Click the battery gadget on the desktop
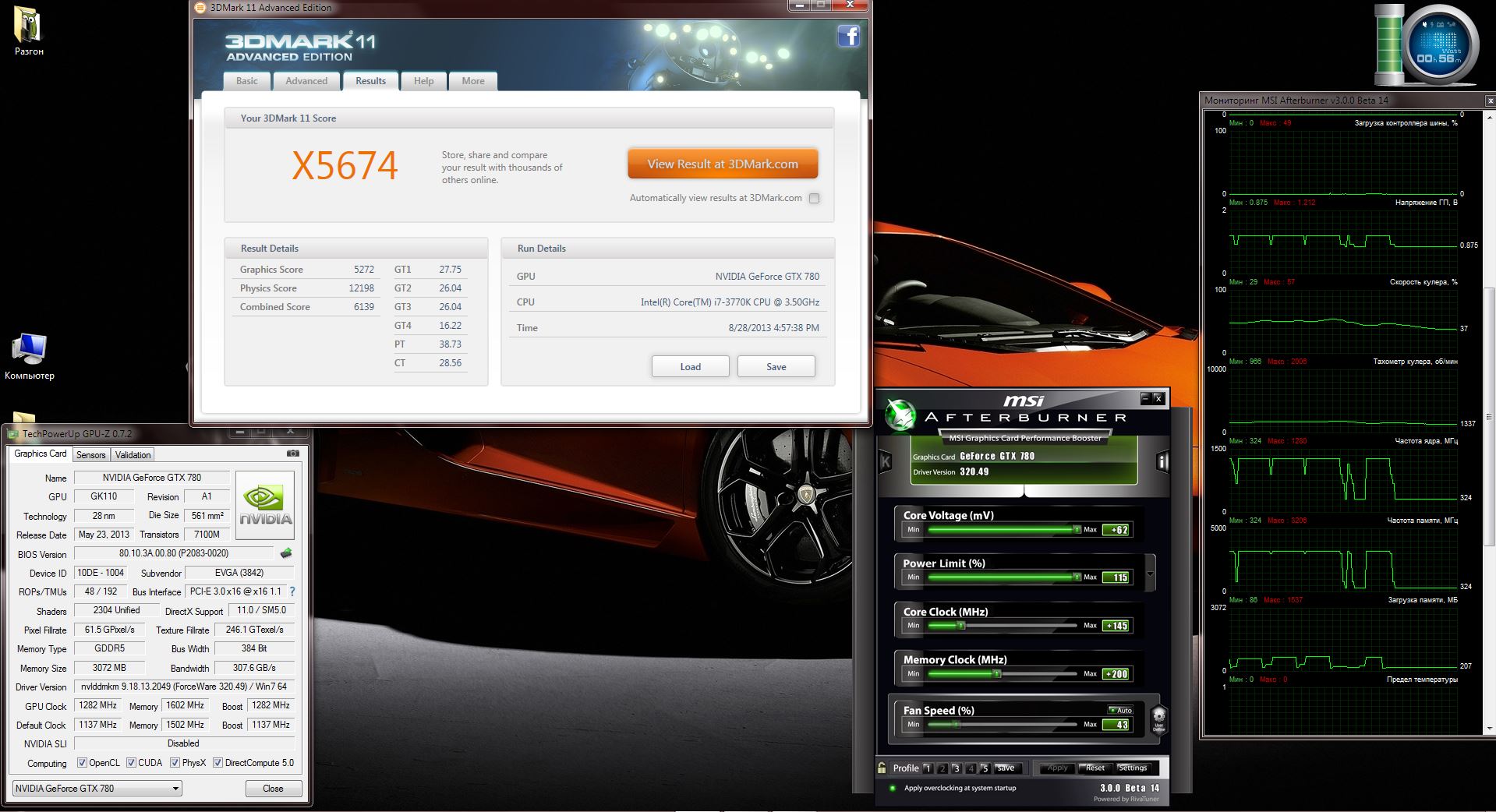 [x=1388, y=44]
